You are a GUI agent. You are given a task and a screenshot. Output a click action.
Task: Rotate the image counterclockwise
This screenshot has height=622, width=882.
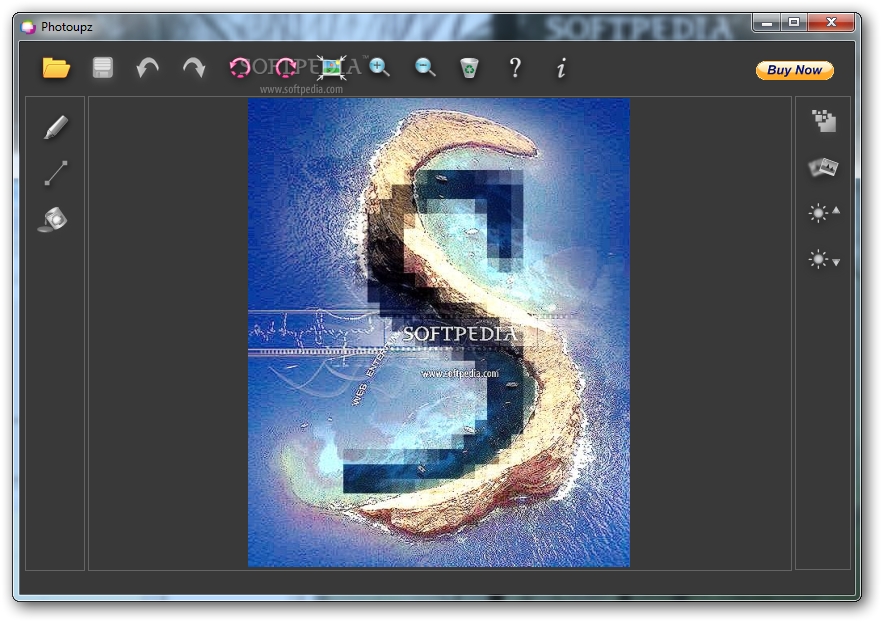point(240,67)
